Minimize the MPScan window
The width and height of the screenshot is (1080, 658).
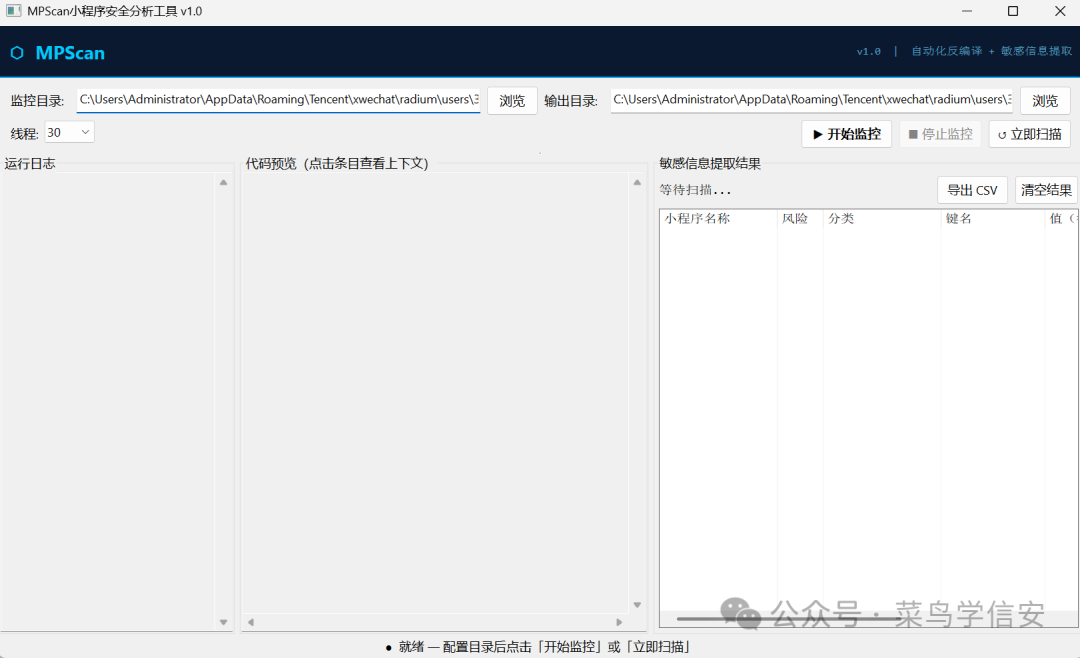click(x=967, y=11)
